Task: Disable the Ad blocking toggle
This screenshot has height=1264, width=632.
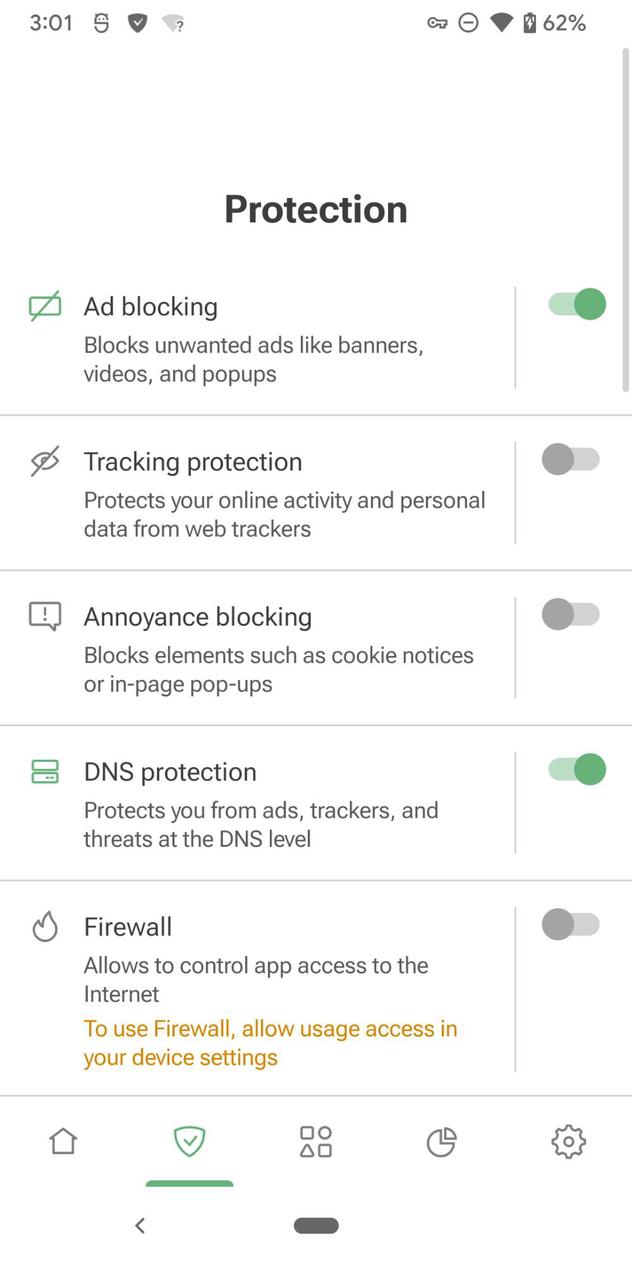Action: [x=575, y=304]
